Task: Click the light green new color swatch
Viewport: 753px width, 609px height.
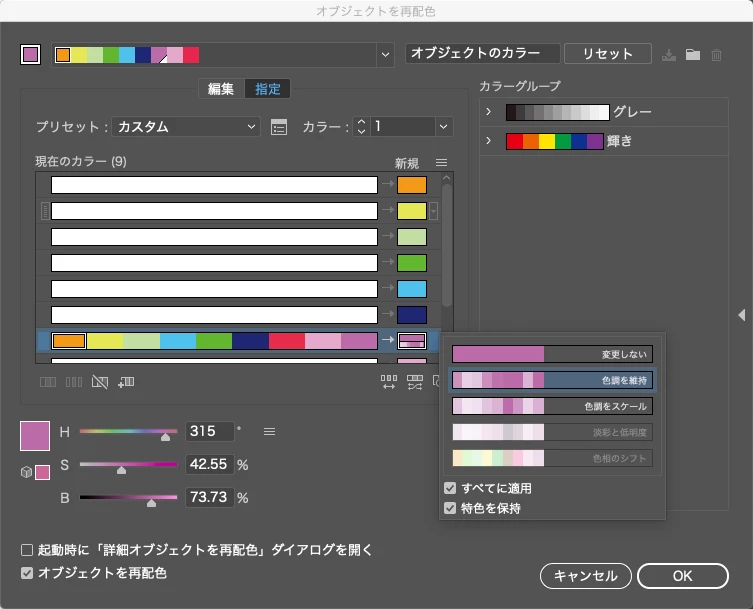Action: (412, 237)
